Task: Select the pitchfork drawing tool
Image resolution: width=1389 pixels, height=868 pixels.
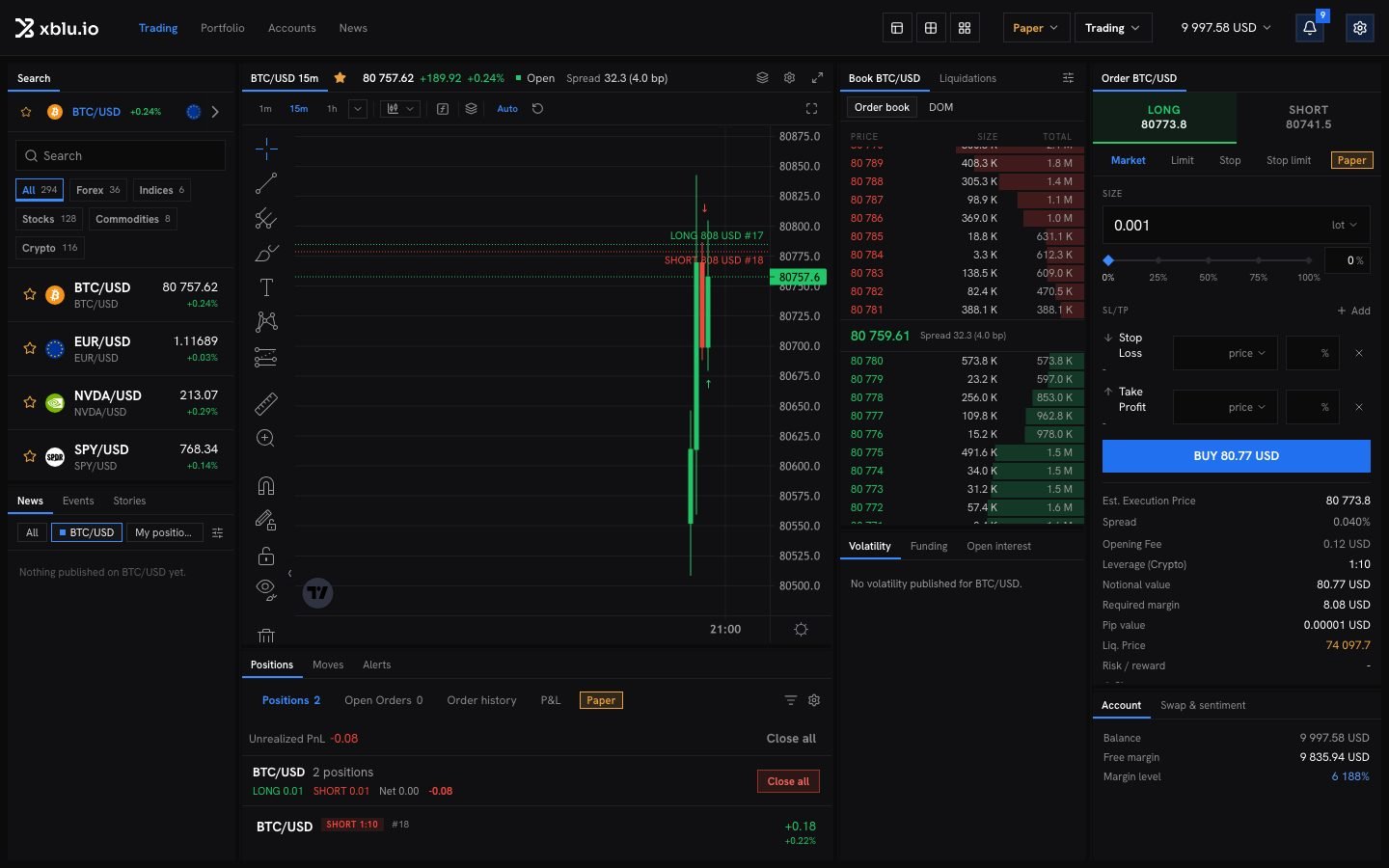Action: [266, 219]
